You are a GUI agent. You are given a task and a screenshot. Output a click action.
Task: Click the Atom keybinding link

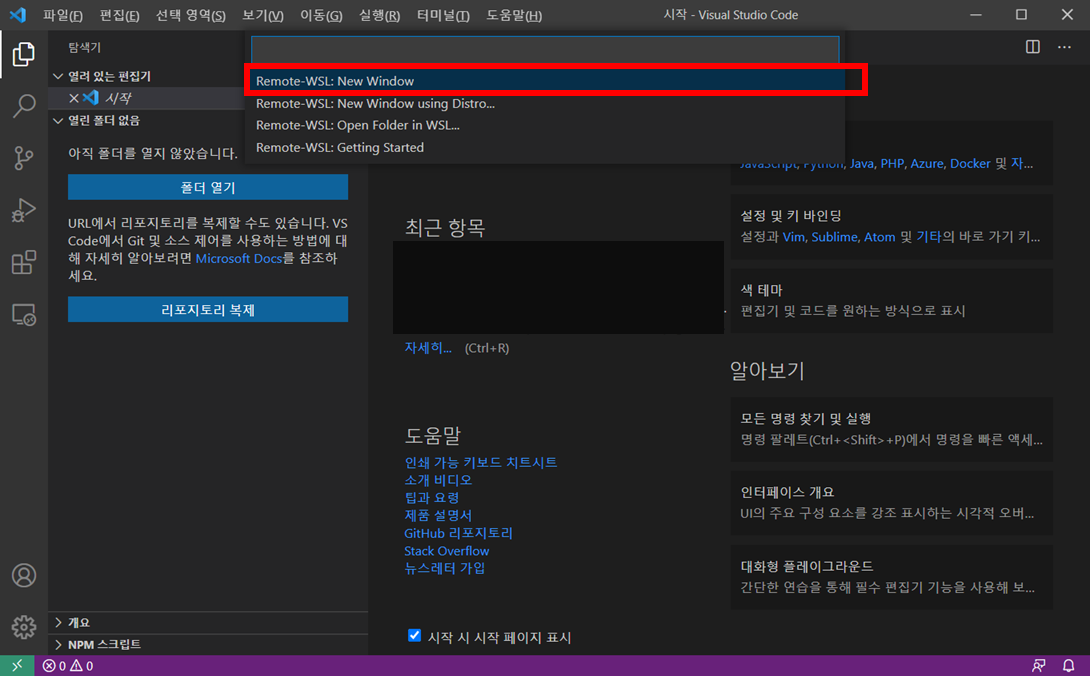[x=879, y=237]
